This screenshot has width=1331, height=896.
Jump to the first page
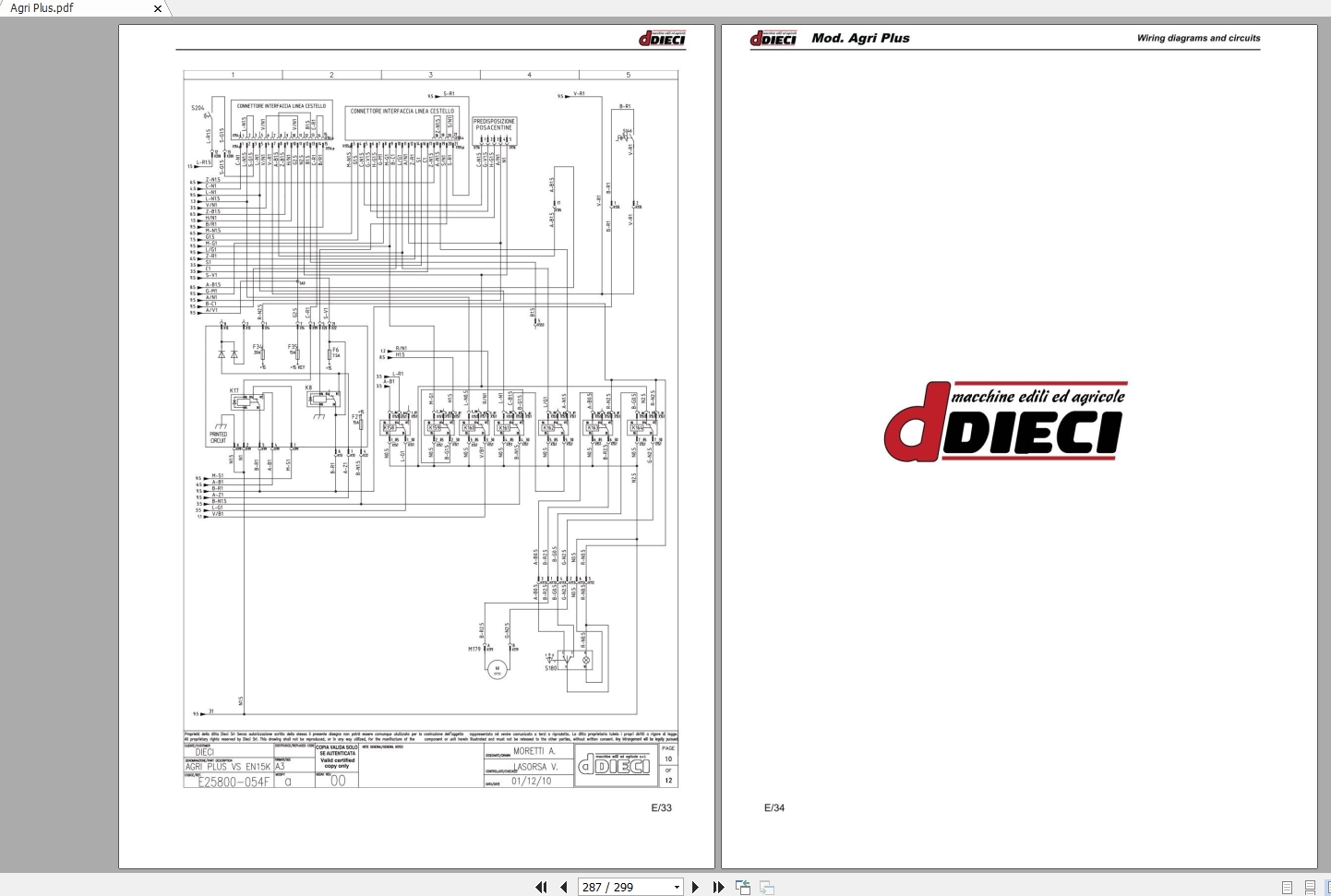(542, 887)
